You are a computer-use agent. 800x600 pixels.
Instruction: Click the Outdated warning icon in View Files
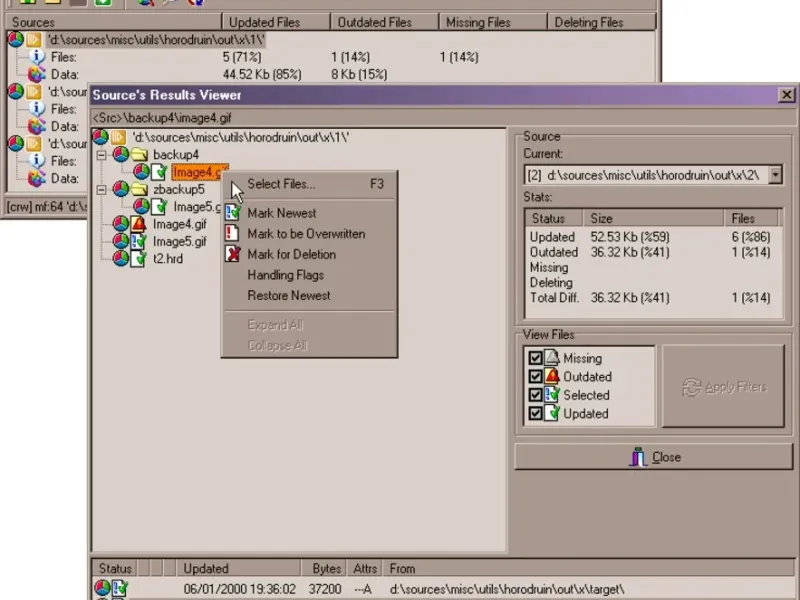tap(552, 376)
